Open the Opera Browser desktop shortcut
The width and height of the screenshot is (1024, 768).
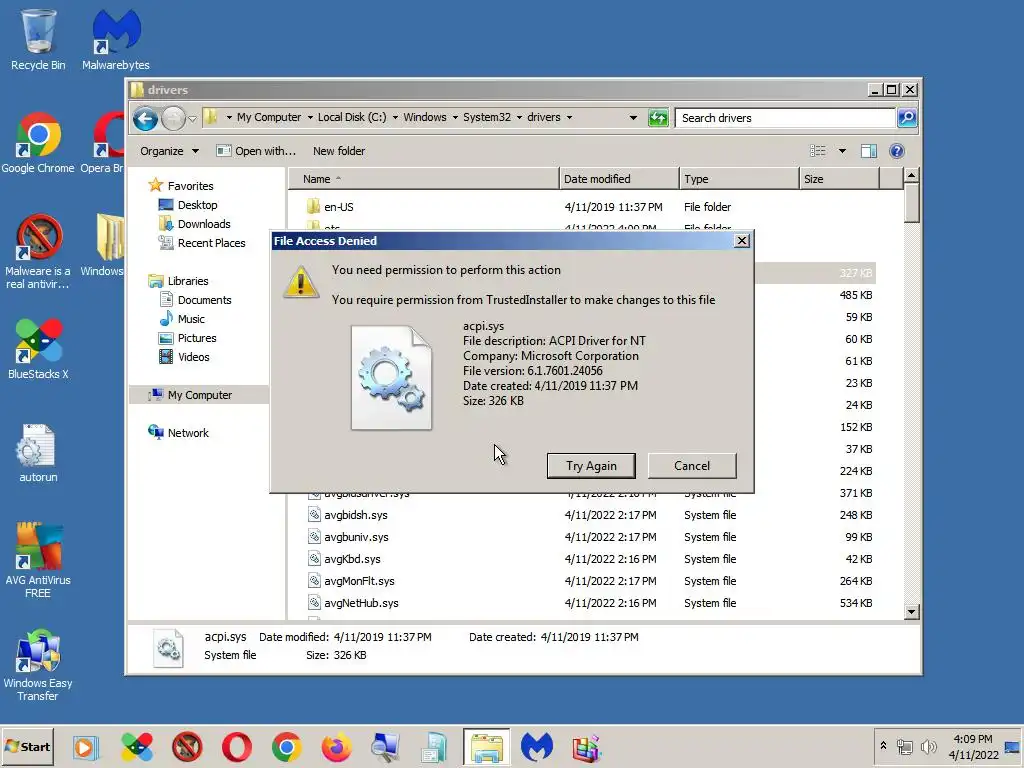[103, 142]
